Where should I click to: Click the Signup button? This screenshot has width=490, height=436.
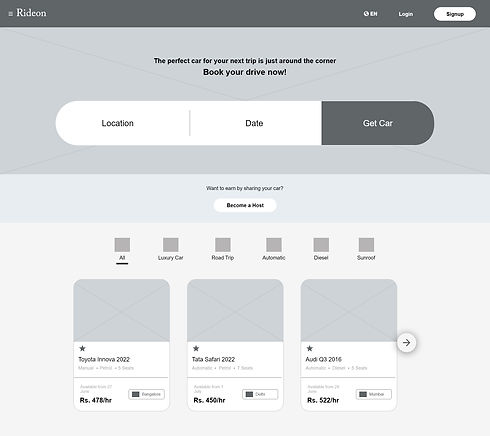[455, 14]
